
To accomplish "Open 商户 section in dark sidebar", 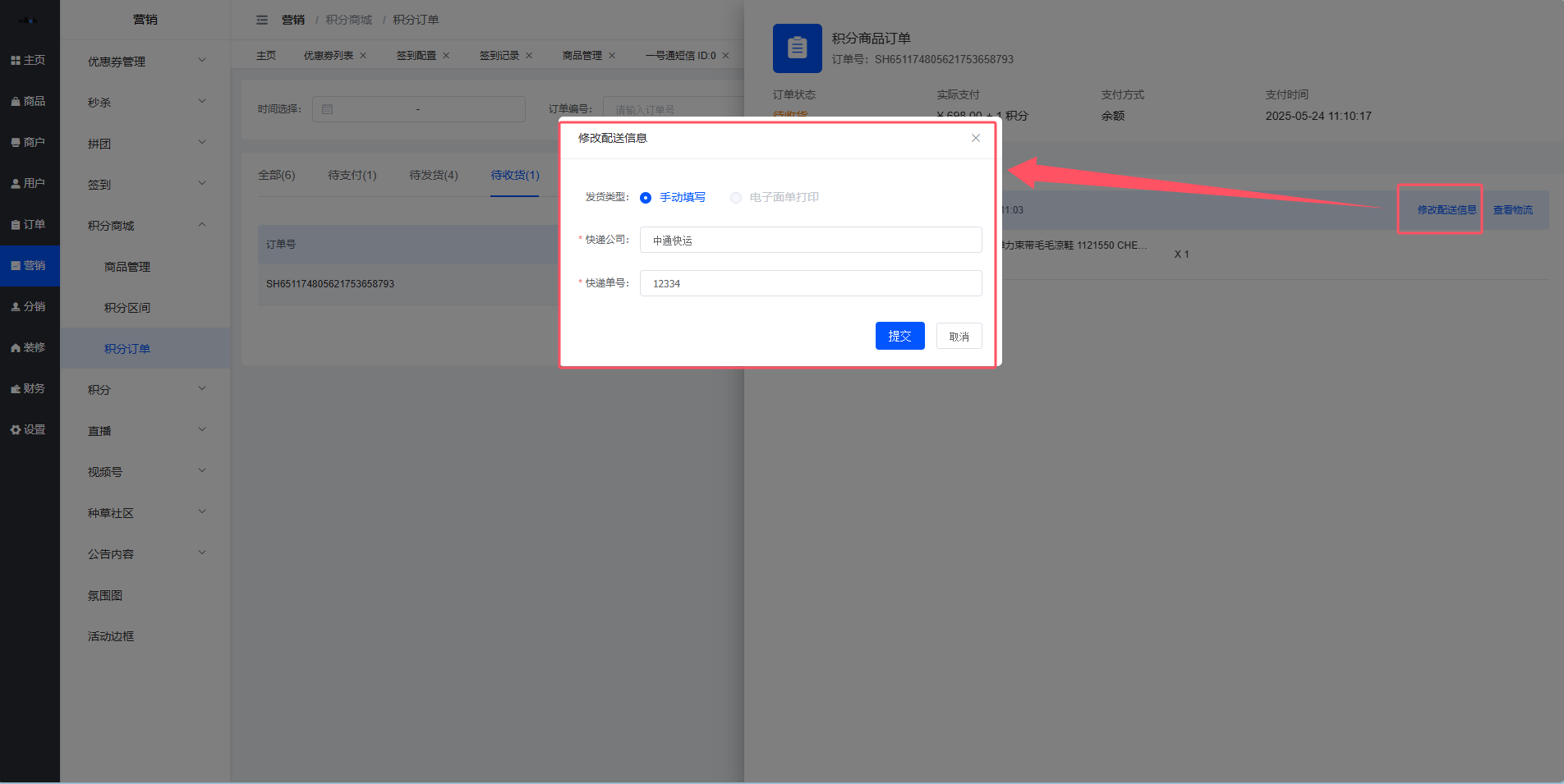I will click(x=29, y=142).
